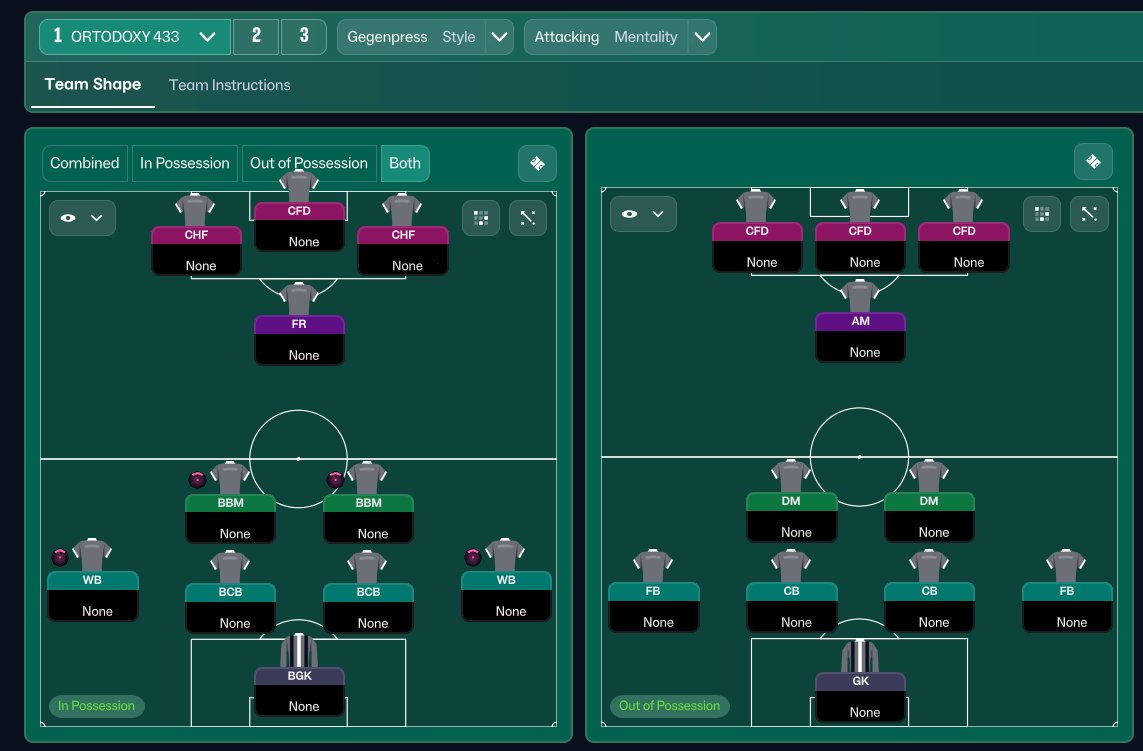This screenshot has width=1143, height=751.
Task: Select the CFD striker on In Possession pitch
Action: 299,226
